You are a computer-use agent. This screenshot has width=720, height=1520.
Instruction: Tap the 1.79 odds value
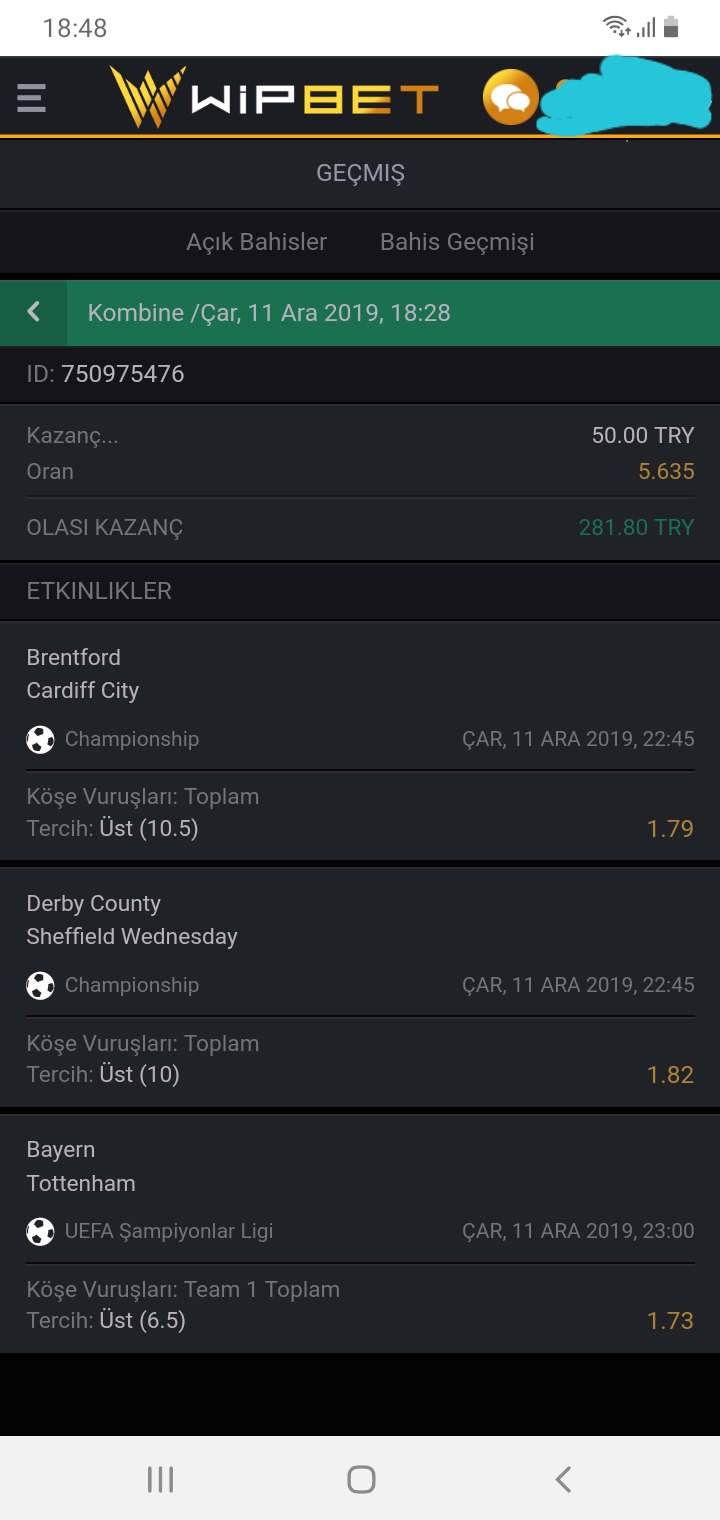670,829
